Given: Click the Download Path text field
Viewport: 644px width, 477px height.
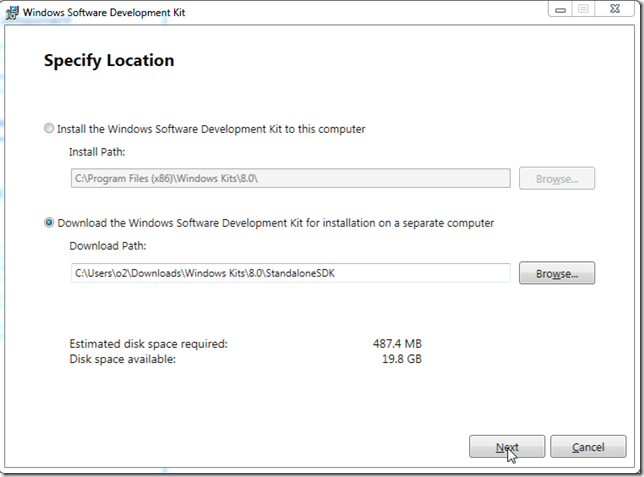Looking at the screenshot, I should (290, 273).
